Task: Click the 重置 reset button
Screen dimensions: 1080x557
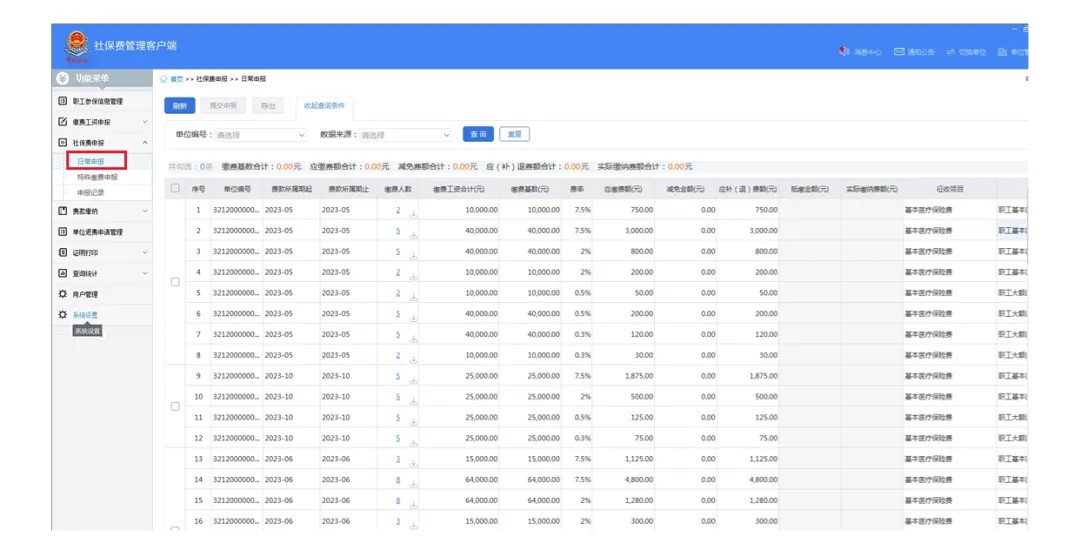Action: pyautogui.click(x=515, y=134)
